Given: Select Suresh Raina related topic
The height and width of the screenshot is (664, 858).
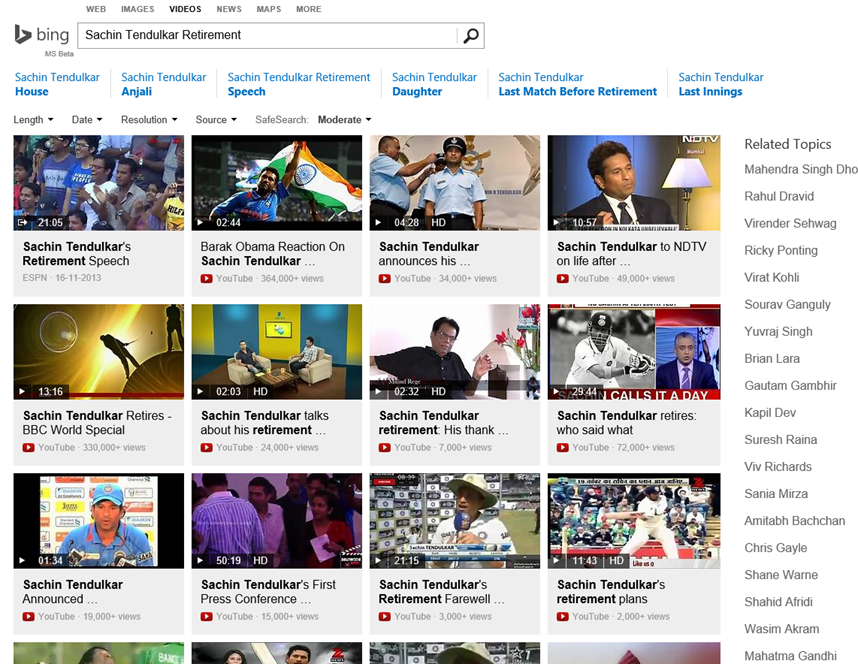Looking at the screenshot, I should pyautogui.click(x=780, y=440).
